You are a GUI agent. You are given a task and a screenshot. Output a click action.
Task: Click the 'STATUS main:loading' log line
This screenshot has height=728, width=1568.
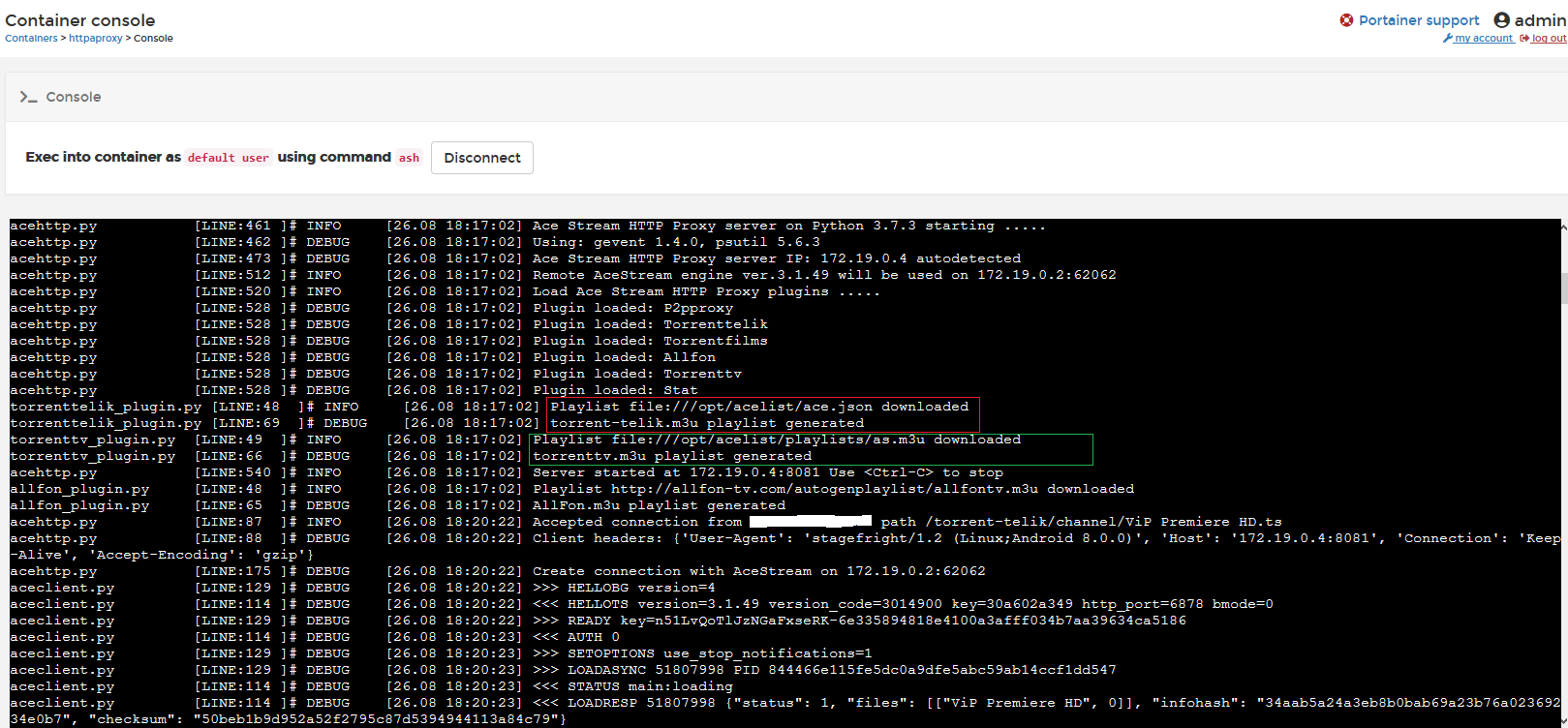pos(632,686)
